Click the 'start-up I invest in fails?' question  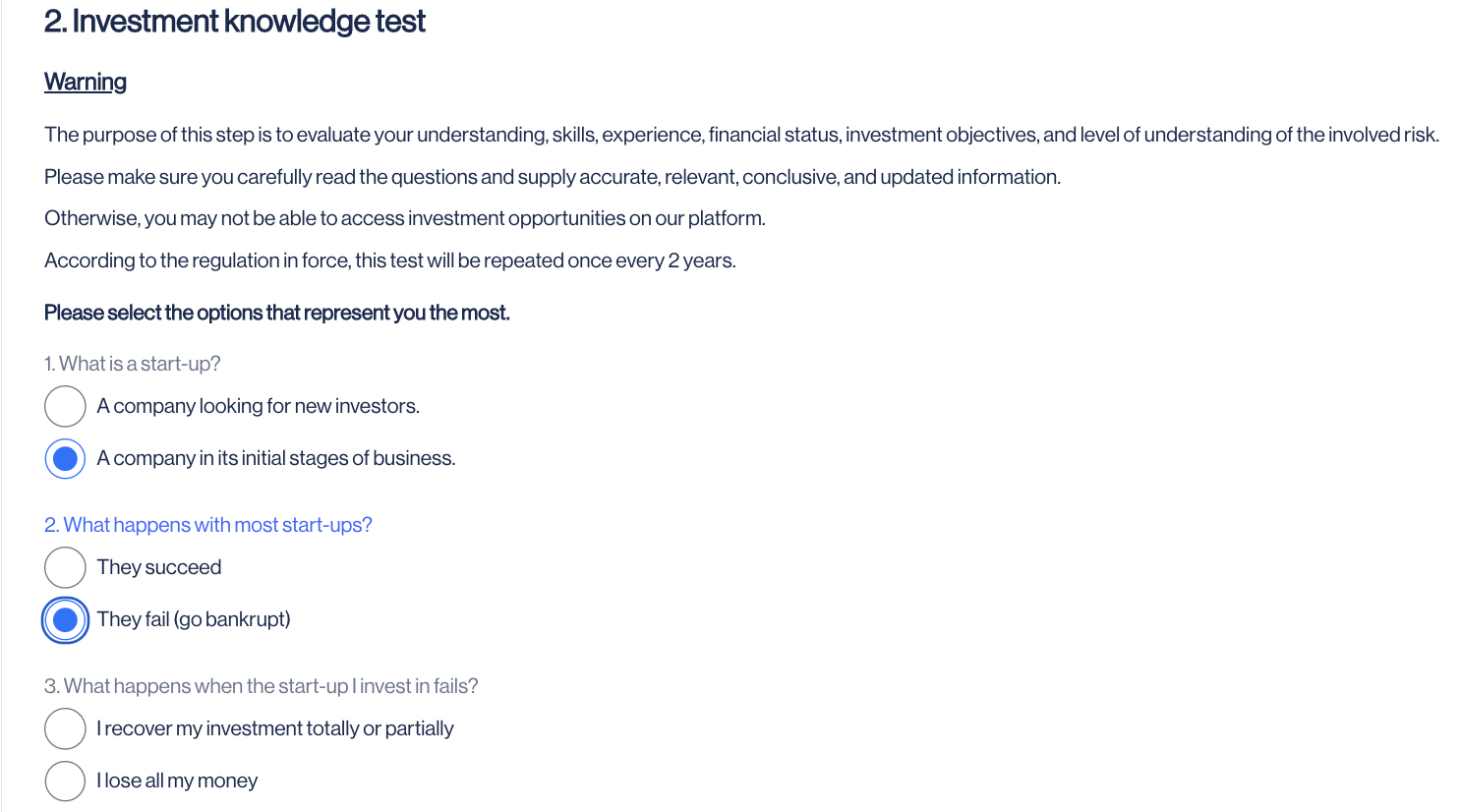click(x=262, y=686)
